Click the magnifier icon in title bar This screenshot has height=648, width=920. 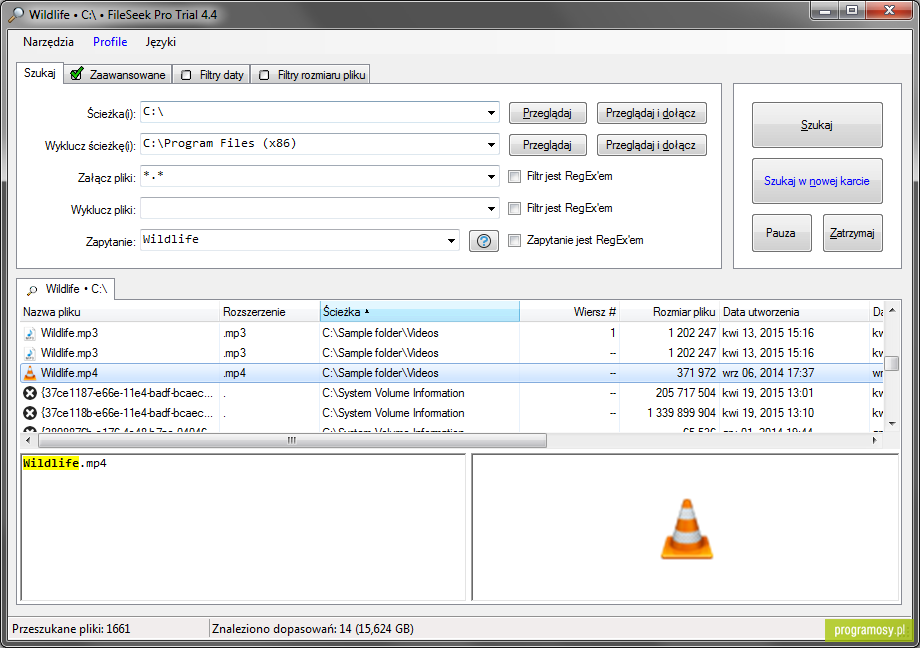[16, 14]
